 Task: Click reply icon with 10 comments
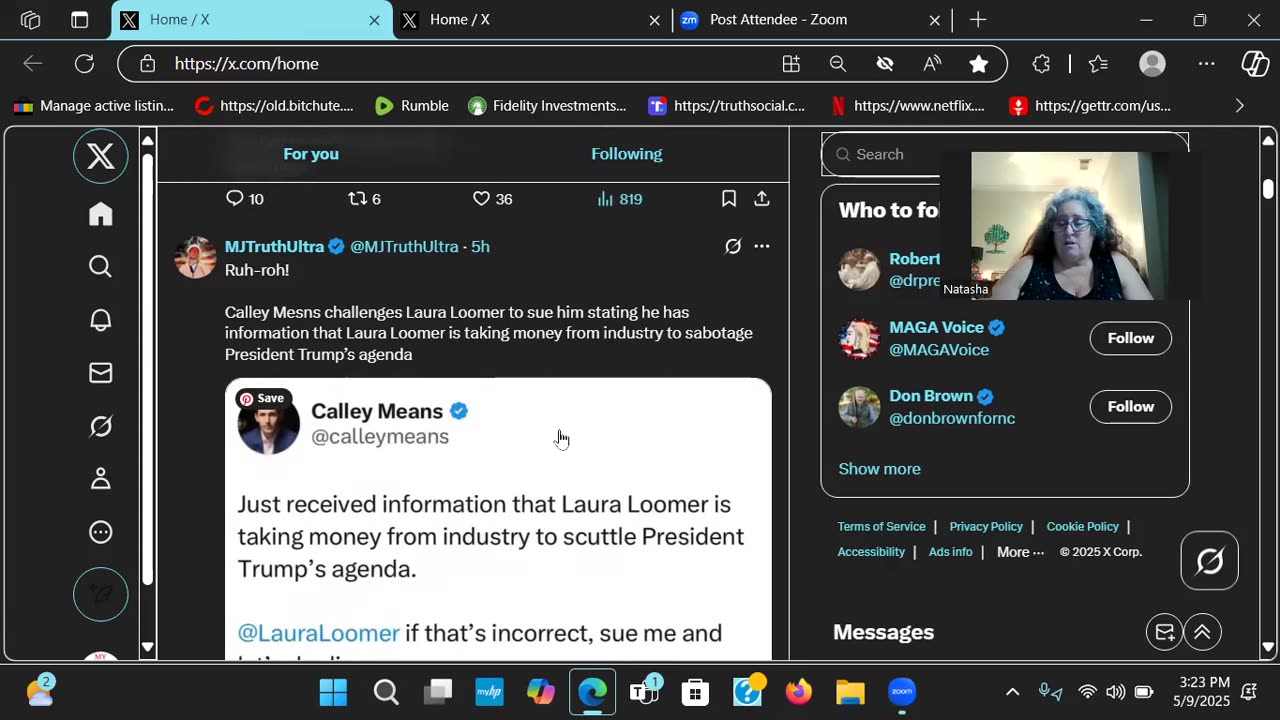click(245, 199)
